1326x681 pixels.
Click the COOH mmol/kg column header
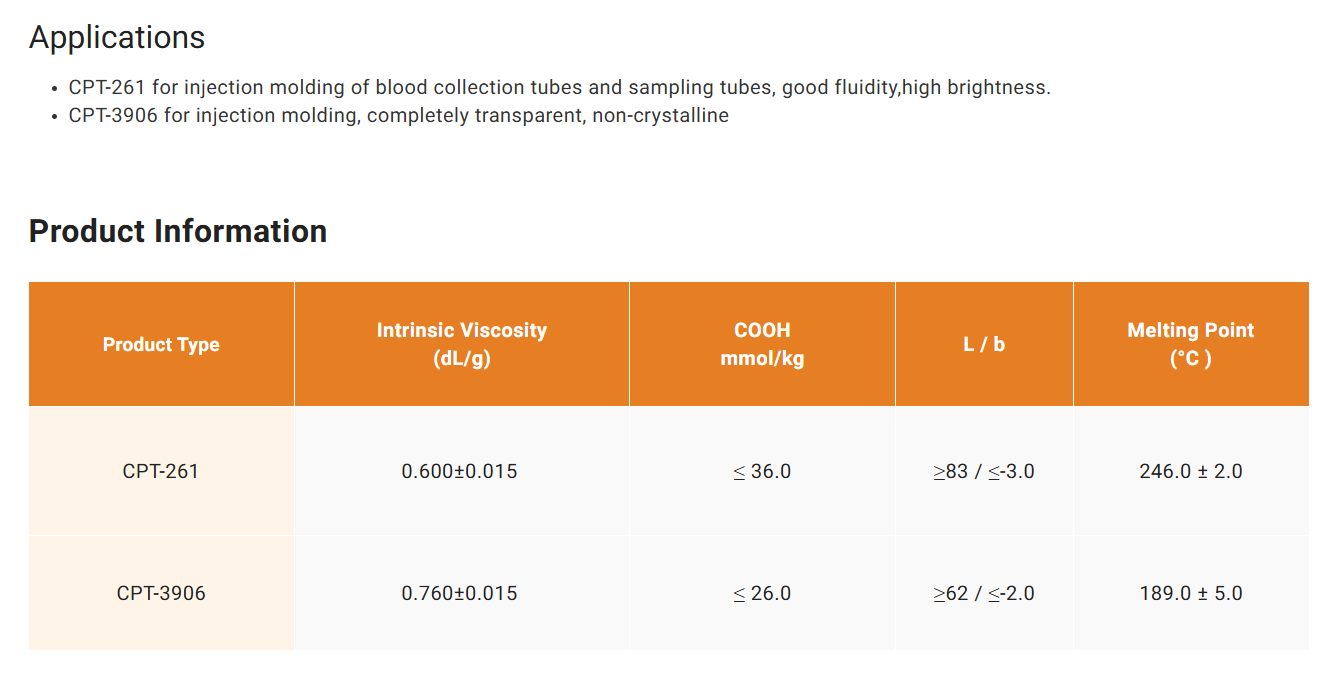[x=762, y=344]
